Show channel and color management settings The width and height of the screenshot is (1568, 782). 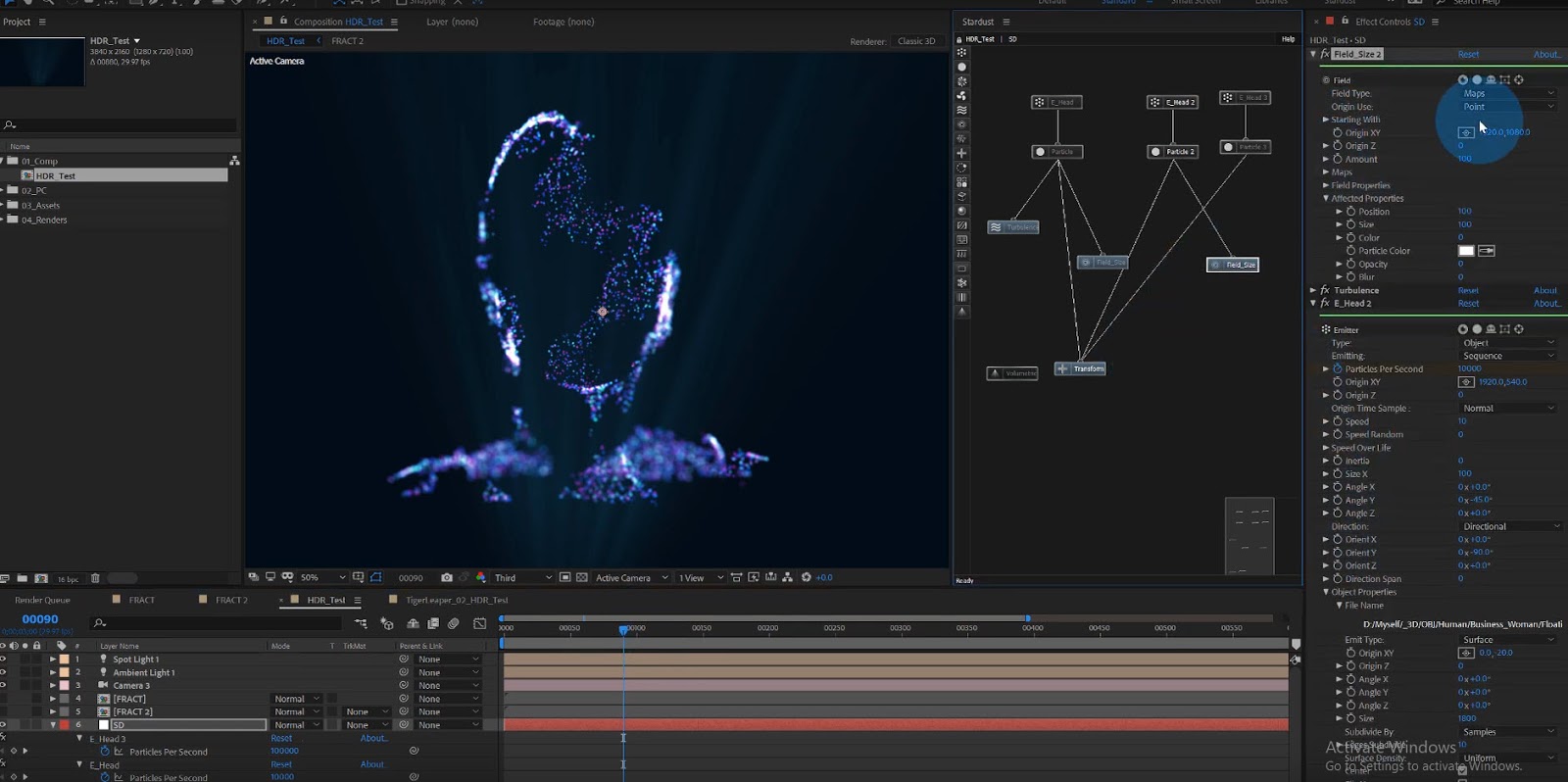pyautogui.click(x=480, y=577)
